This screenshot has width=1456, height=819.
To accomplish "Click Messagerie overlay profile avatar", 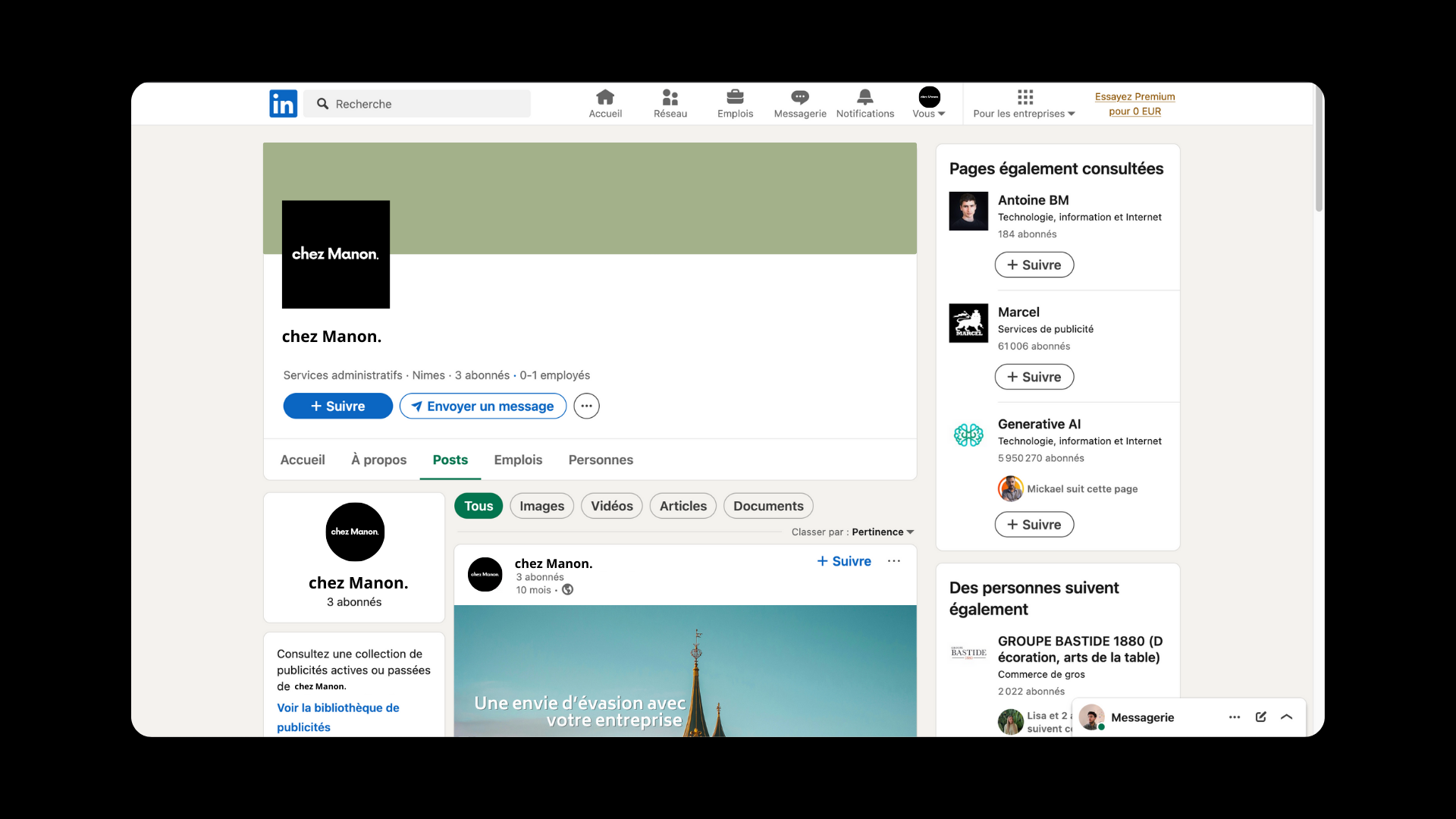I will point(1091,717).
